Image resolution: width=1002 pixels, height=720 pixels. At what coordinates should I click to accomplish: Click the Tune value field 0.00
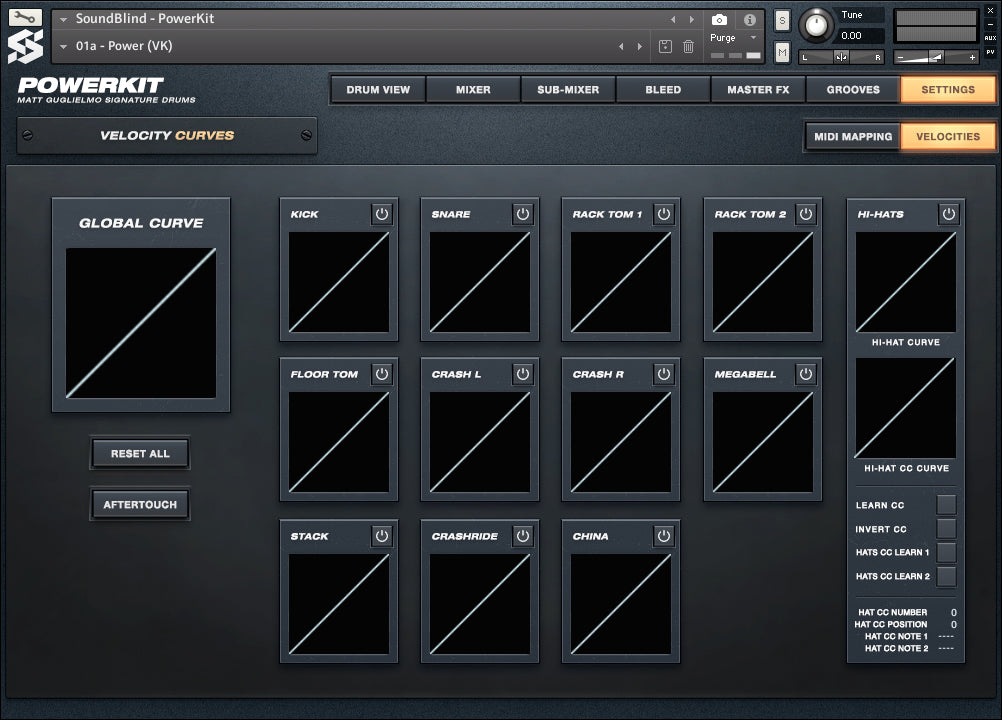click(x=860, y=36)
